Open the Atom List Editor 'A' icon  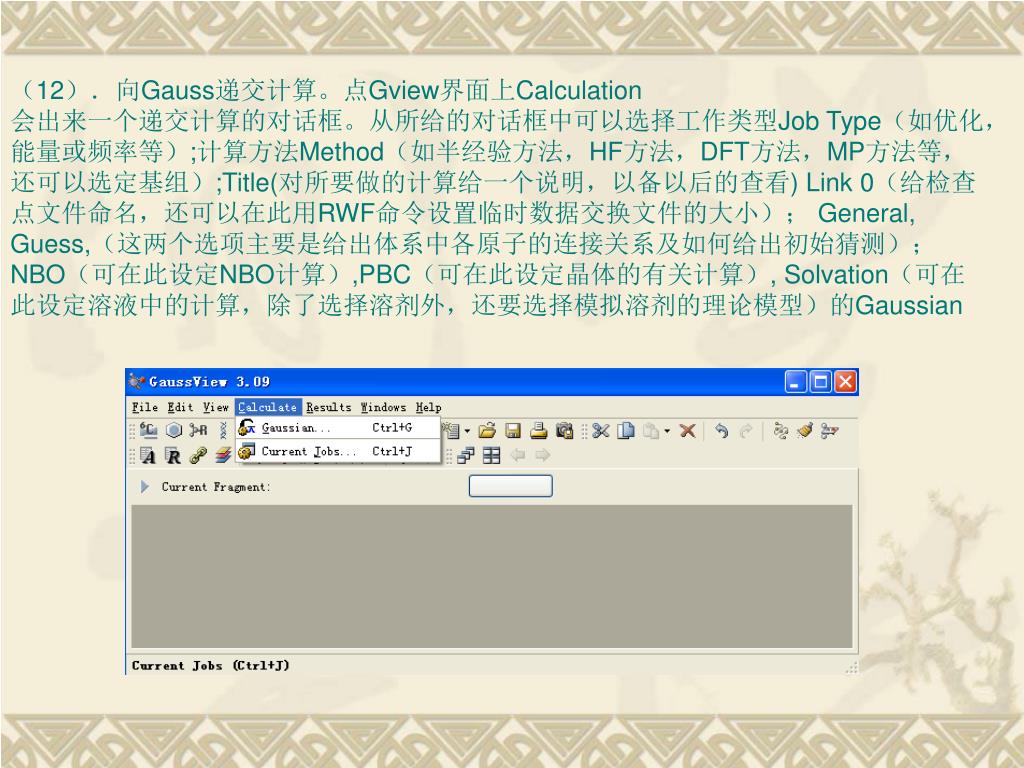point(148,455)
